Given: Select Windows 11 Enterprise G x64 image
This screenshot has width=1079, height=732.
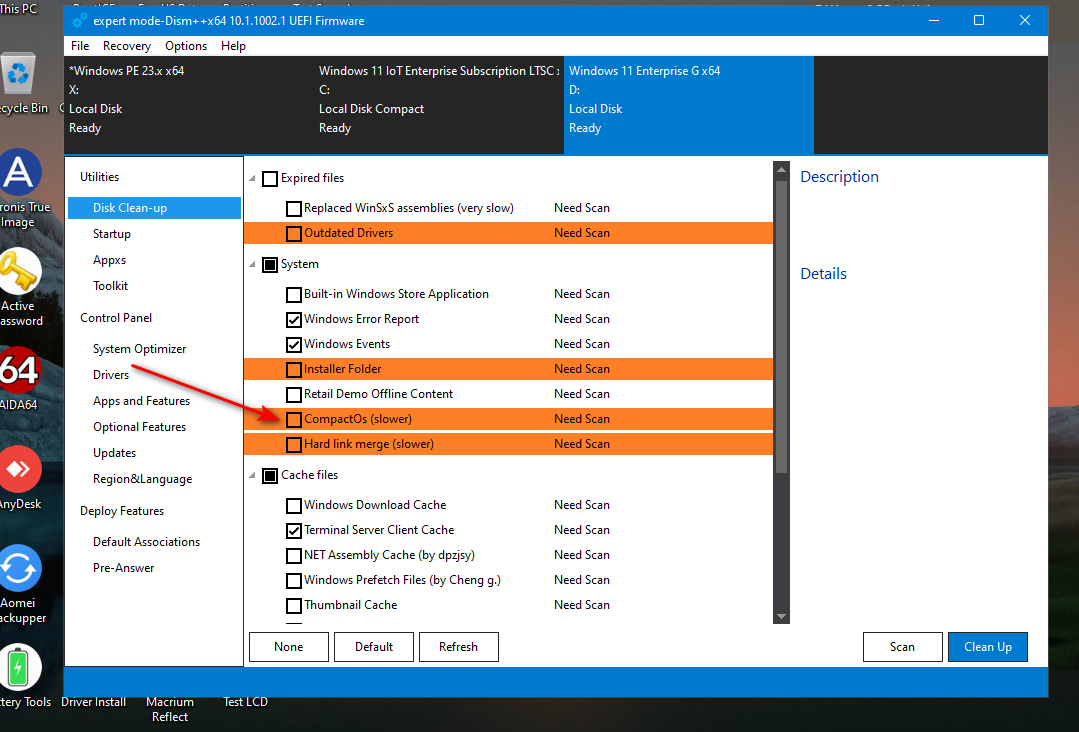Looking at the screenshot, I should tap(689, 105).
